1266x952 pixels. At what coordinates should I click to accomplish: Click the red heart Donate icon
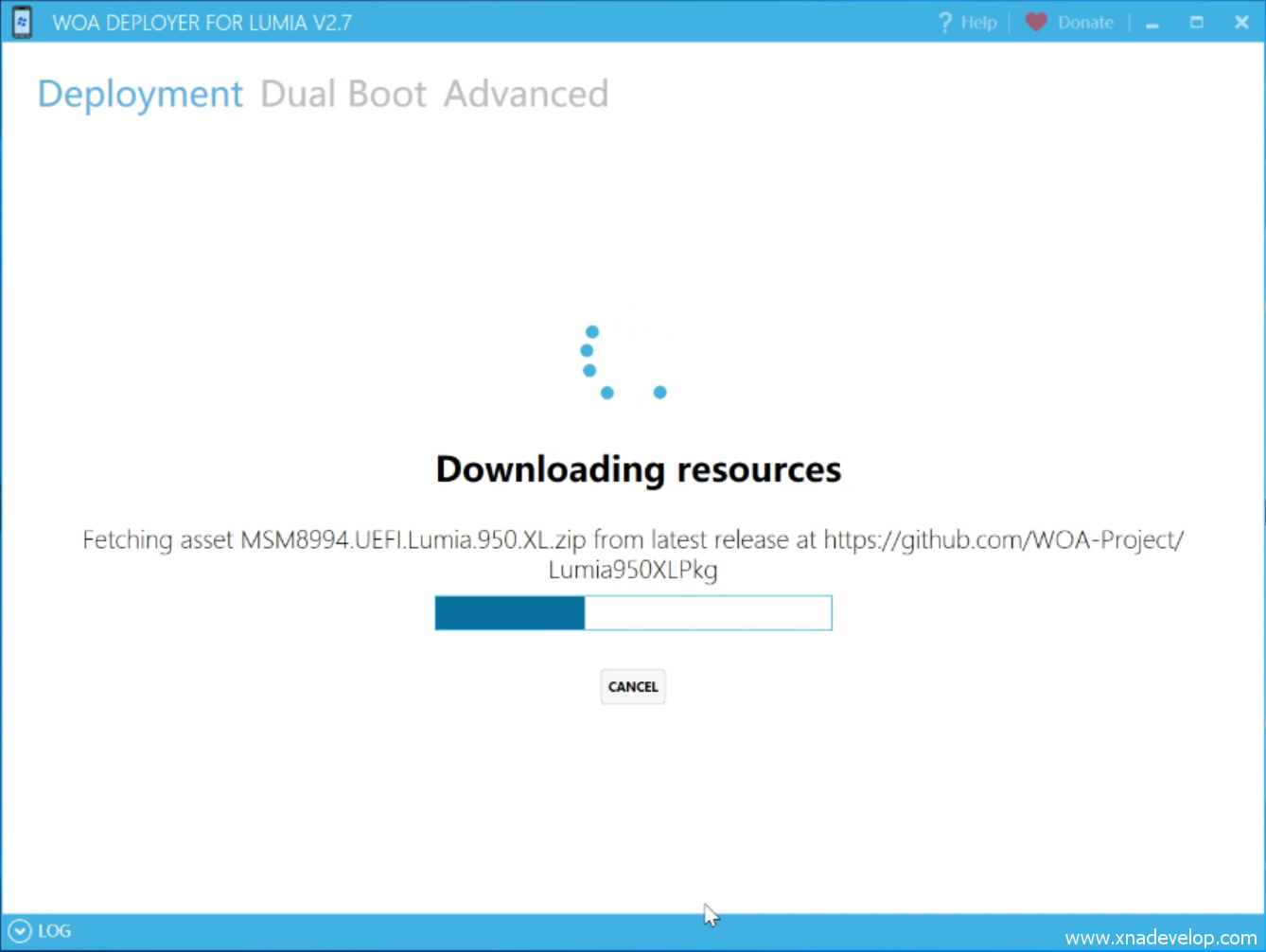1036,22
